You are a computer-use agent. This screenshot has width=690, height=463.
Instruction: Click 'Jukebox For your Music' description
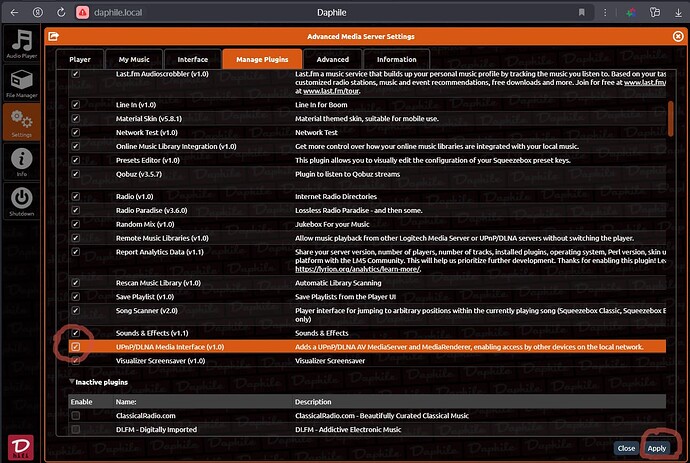(332, 224)
